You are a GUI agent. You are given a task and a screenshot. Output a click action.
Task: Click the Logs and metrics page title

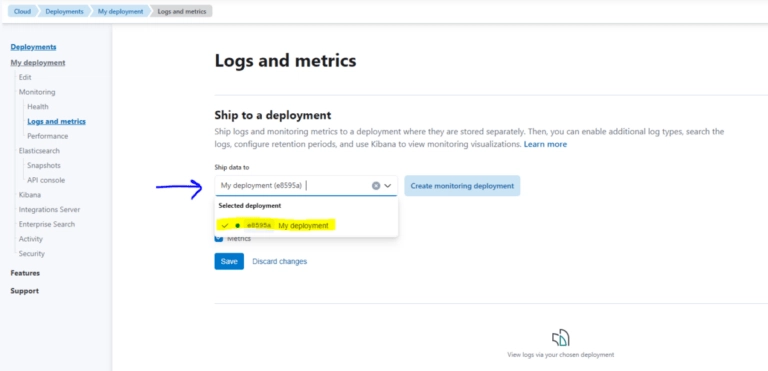[286, 61]
